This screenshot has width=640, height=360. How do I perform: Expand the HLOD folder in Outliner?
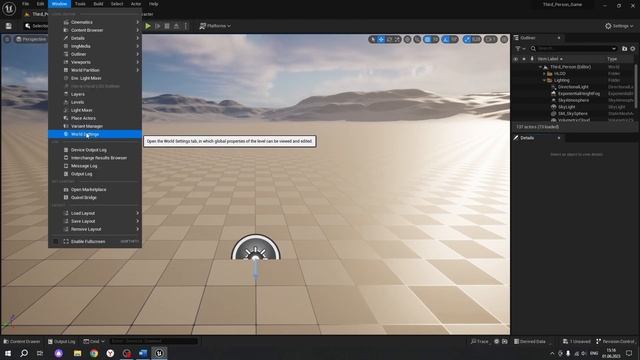pos(544,73)
